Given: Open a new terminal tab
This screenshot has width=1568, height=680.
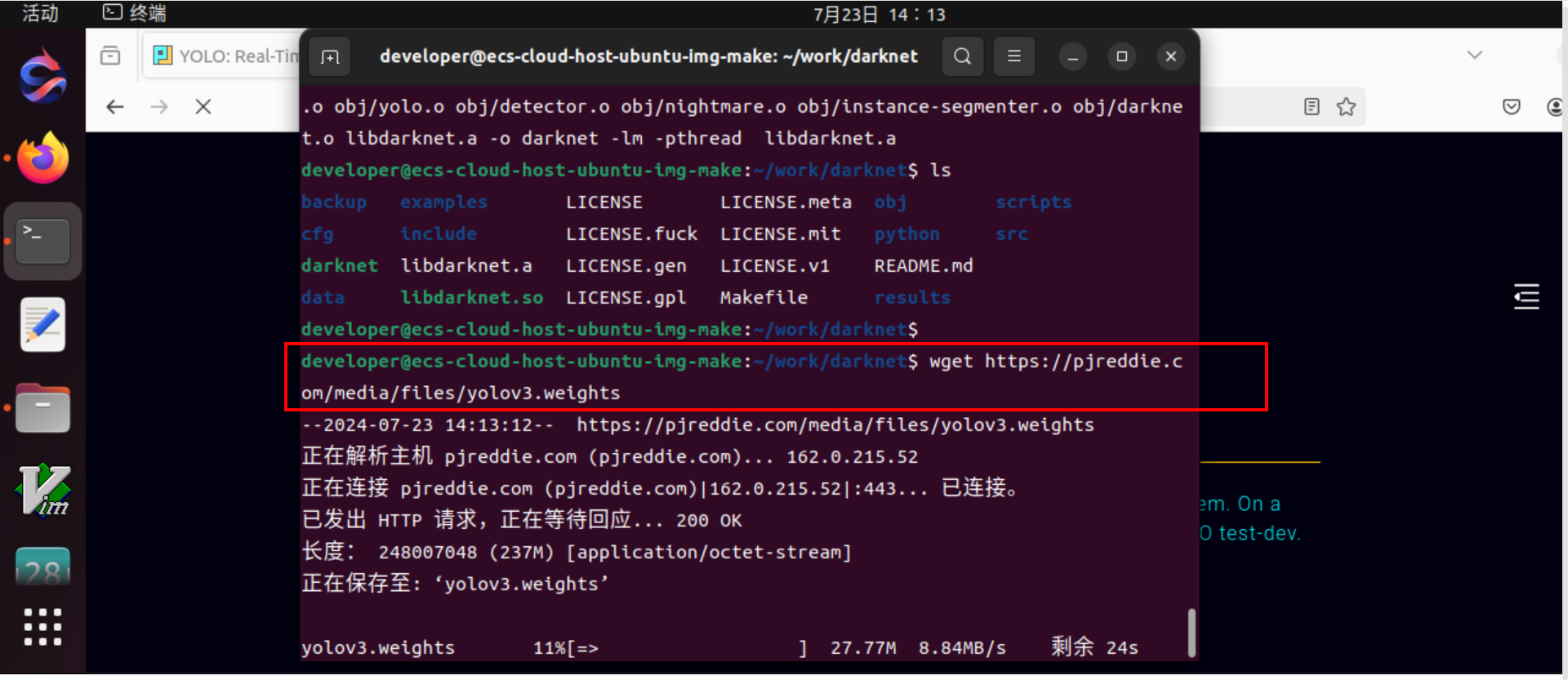Looking at the screenshot, I should [330, 56].
